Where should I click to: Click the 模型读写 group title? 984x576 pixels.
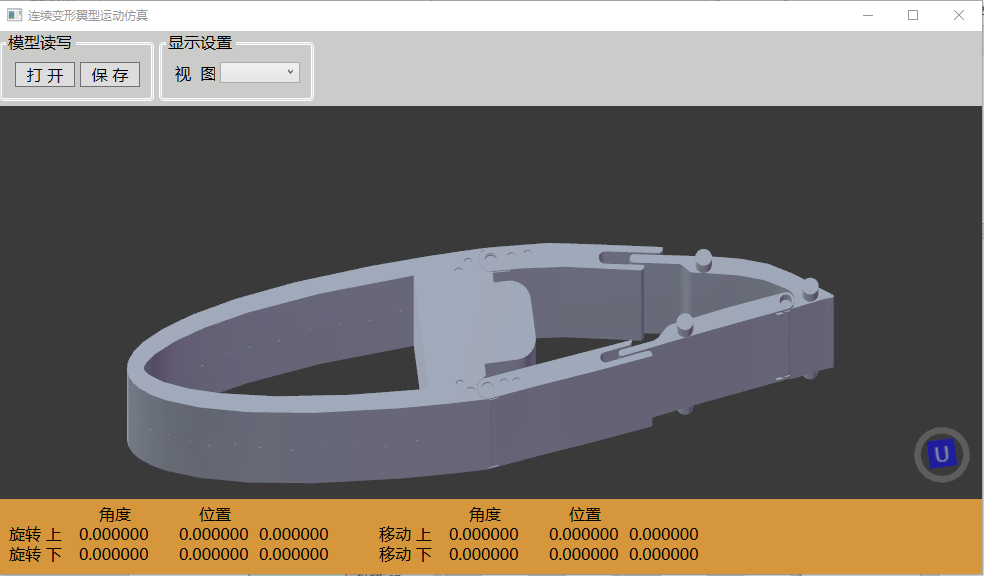(40, 43)
